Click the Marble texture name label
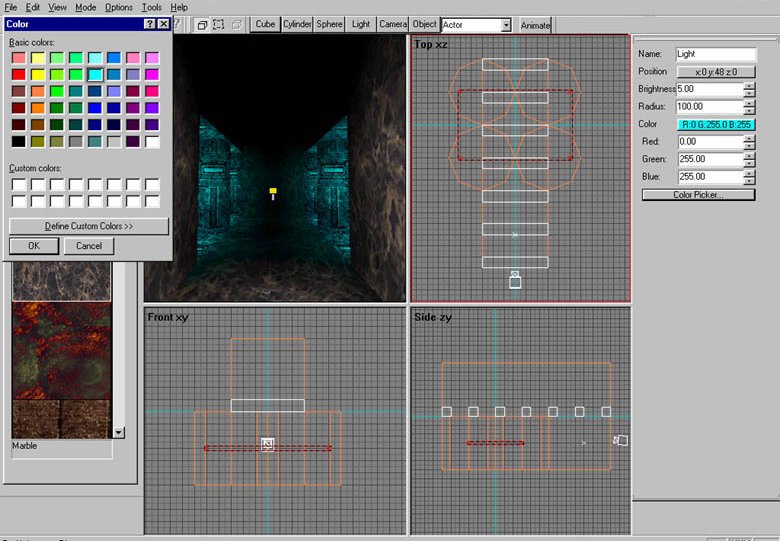 (24, 446)
